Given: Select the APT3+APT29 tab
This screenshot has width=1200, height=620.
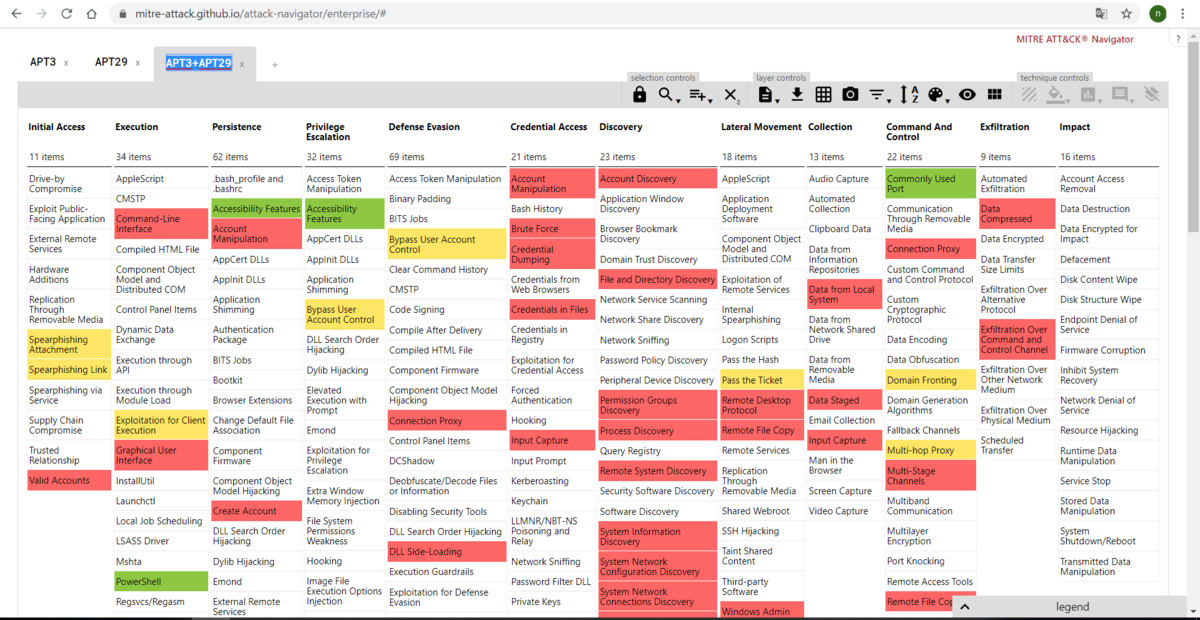Looking at the screenshot, I should coord(198,62).
